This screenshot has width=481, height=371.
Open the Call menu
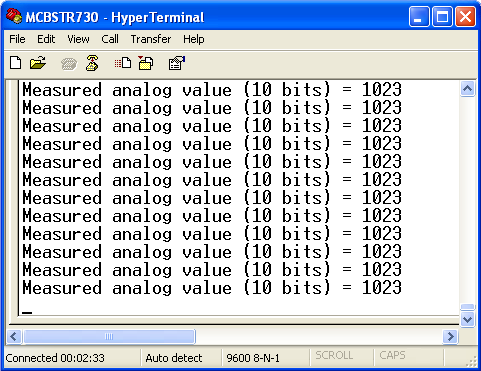(x=110, y=39)
